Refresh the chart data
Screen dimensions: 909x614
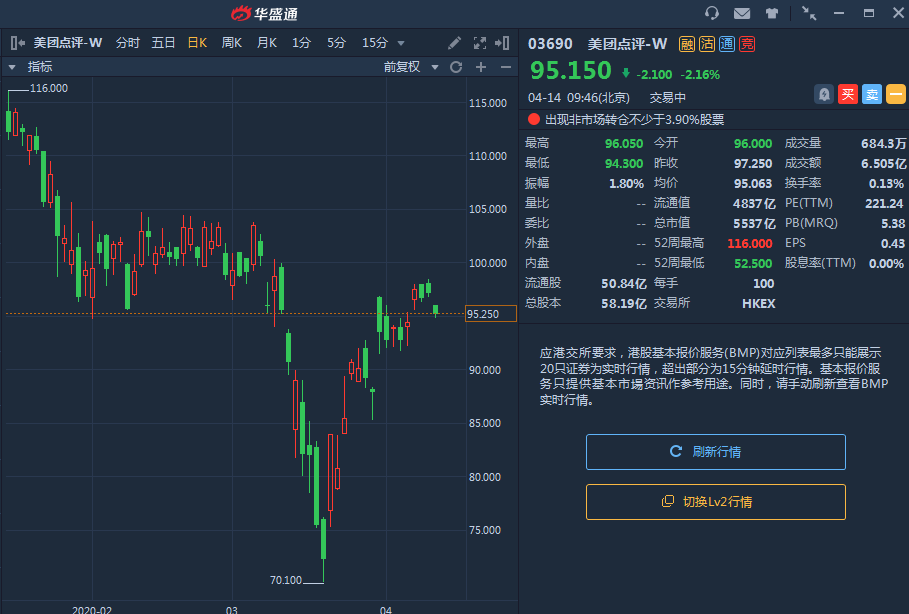[x=456, y=67]
